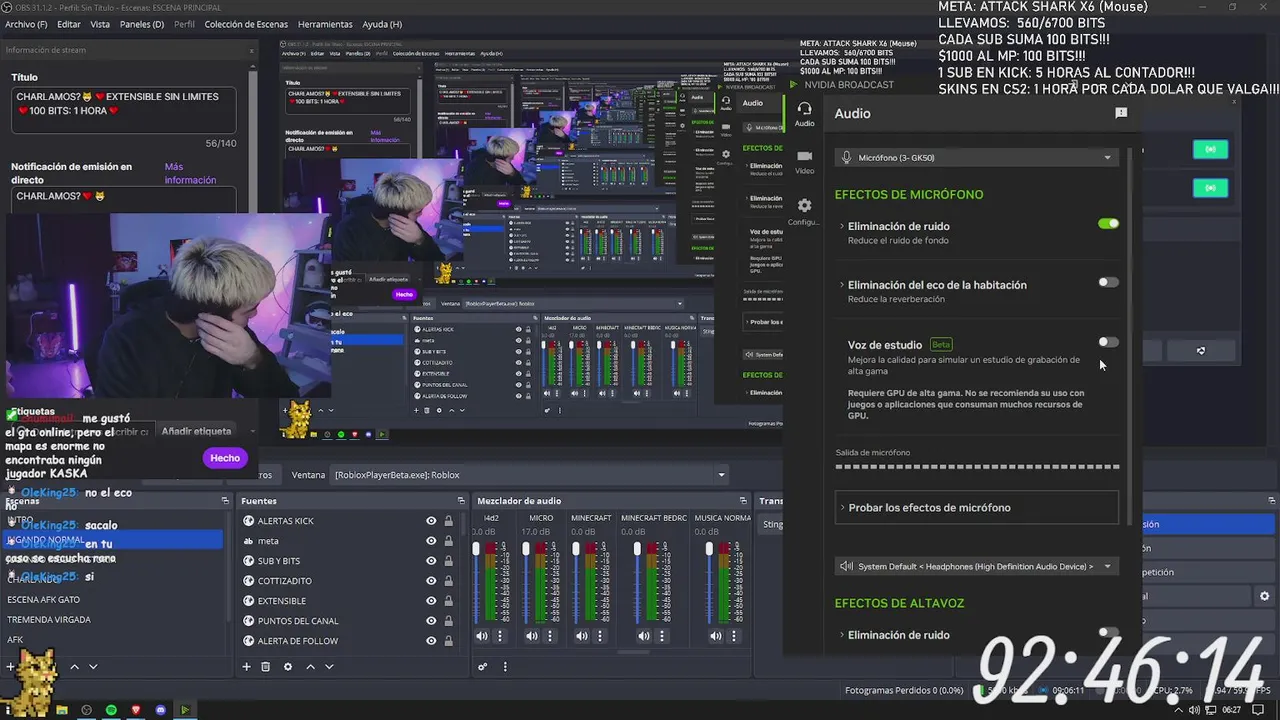Hide the meta text source
1280x720 pixels.
431,541
